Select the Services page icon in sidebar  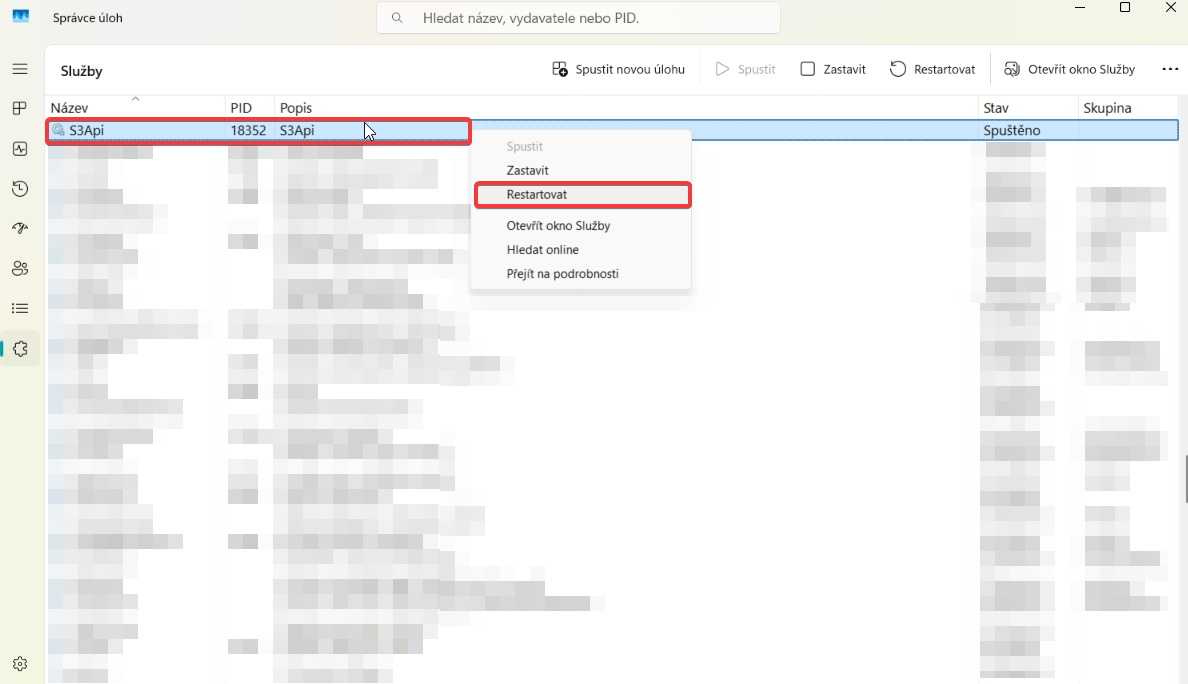click(20, 348)
